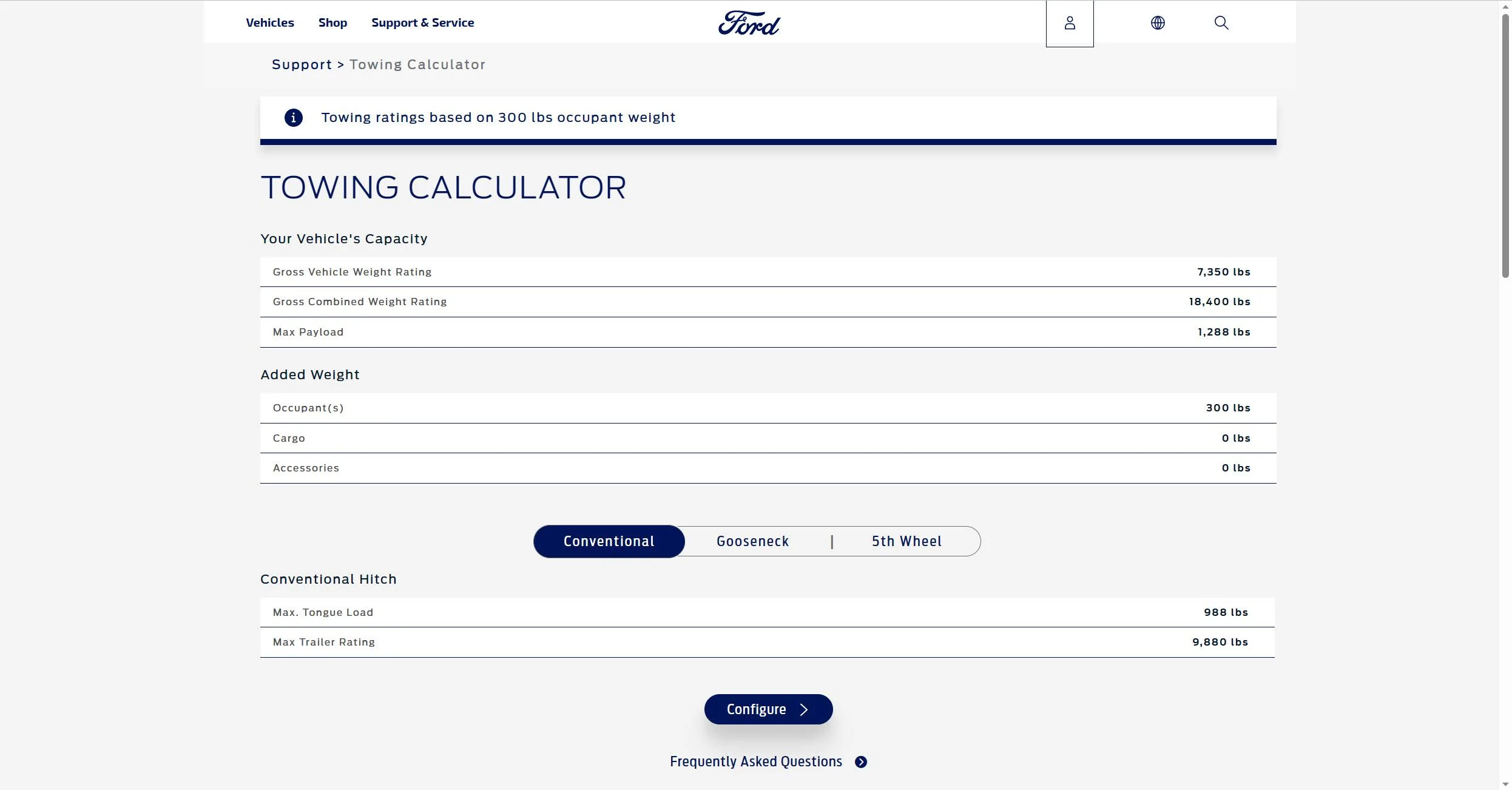Open the Shop menu
1512x790 pixels.
point(332,23)
